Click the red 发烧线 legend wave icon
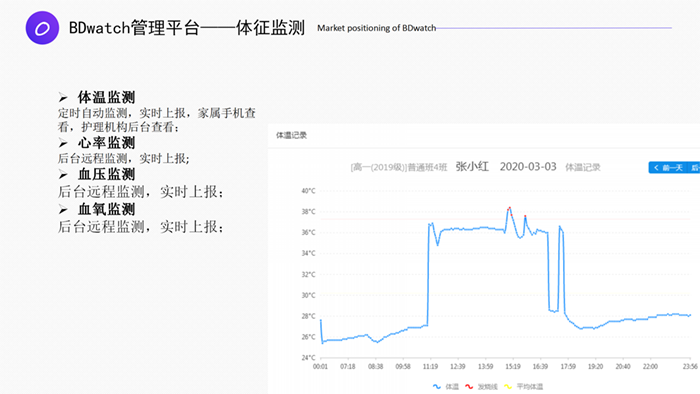The width and height of the screenshot is (700, 394). point(469,386)
